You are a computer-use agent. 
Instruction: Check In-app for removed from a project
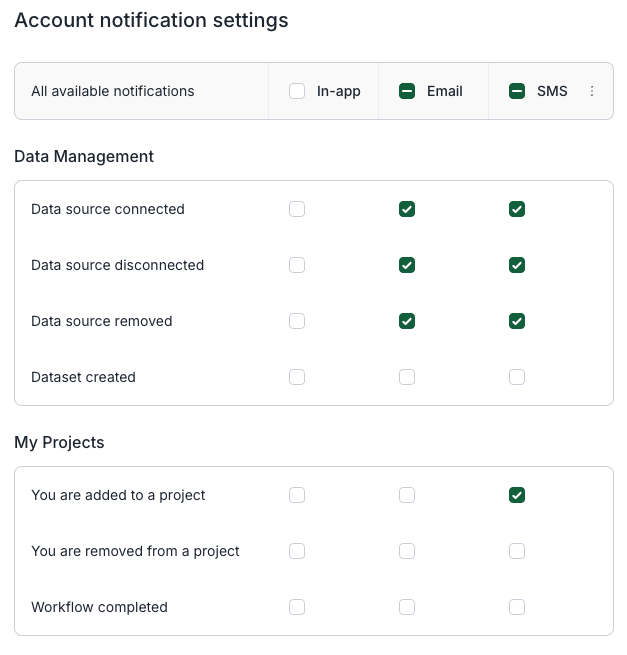pos(297,551)
